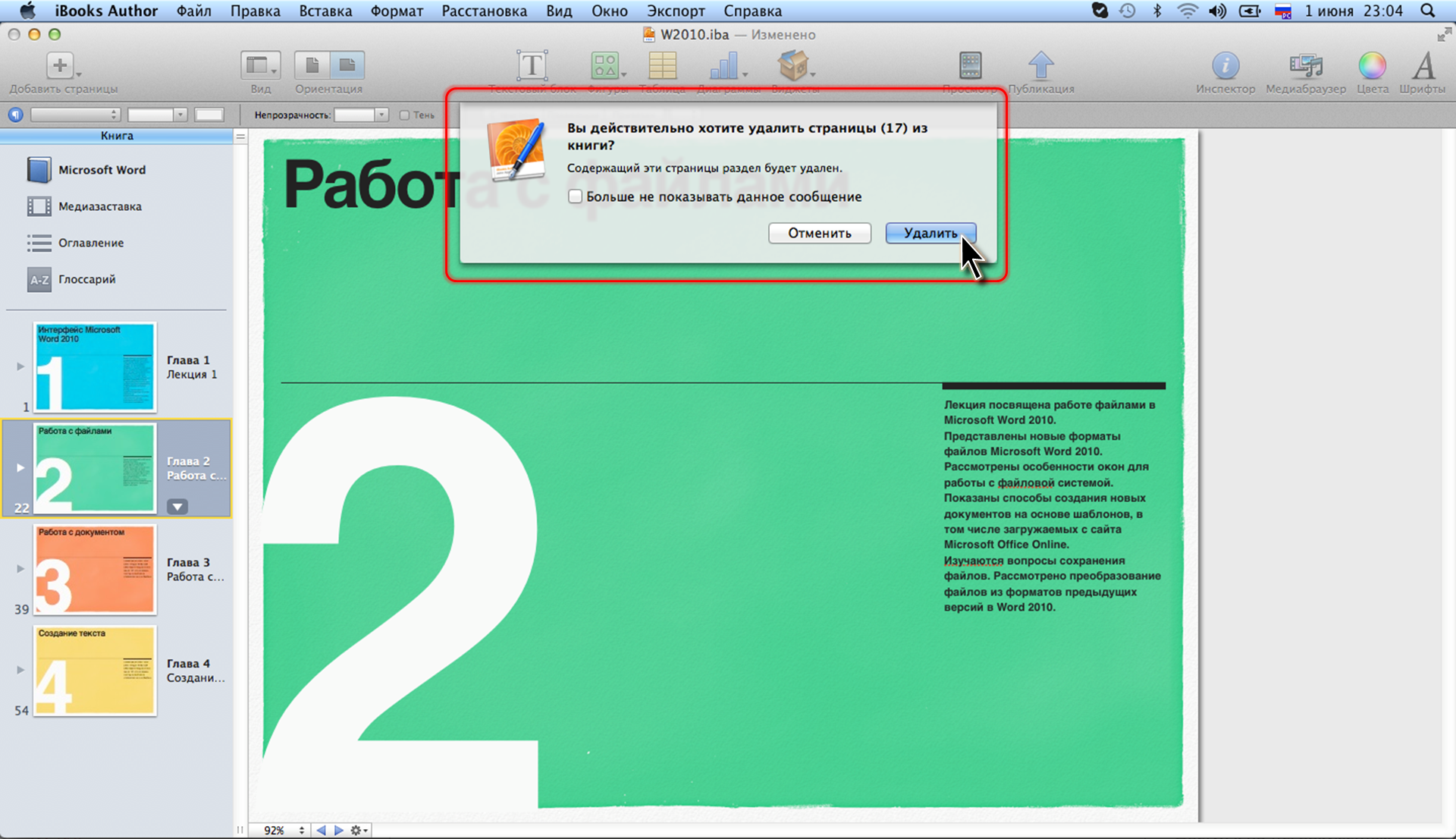Open the Media Browser icon
Screen dimensions: 1456x839
(1306, 65)
